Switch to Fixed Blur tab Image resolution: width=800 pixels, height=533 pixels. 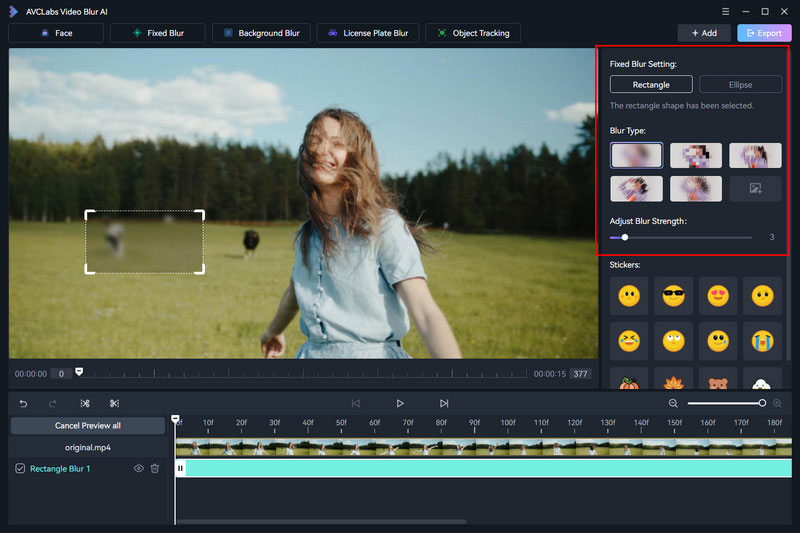158,33
